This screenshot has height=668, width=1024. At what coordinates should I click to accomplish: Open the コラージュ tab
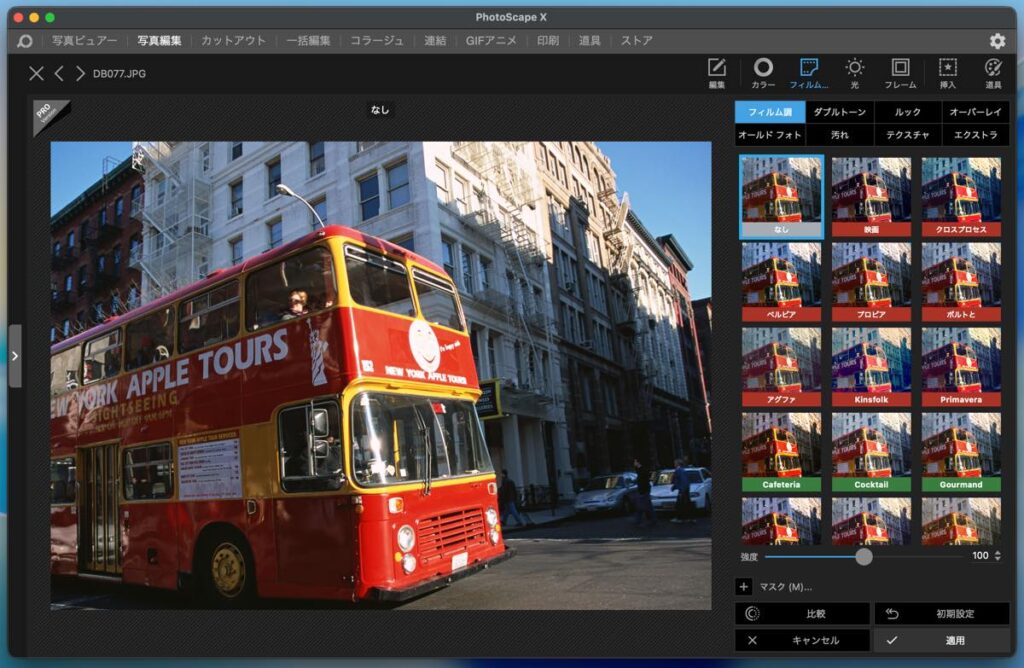[x=377, y=40]
